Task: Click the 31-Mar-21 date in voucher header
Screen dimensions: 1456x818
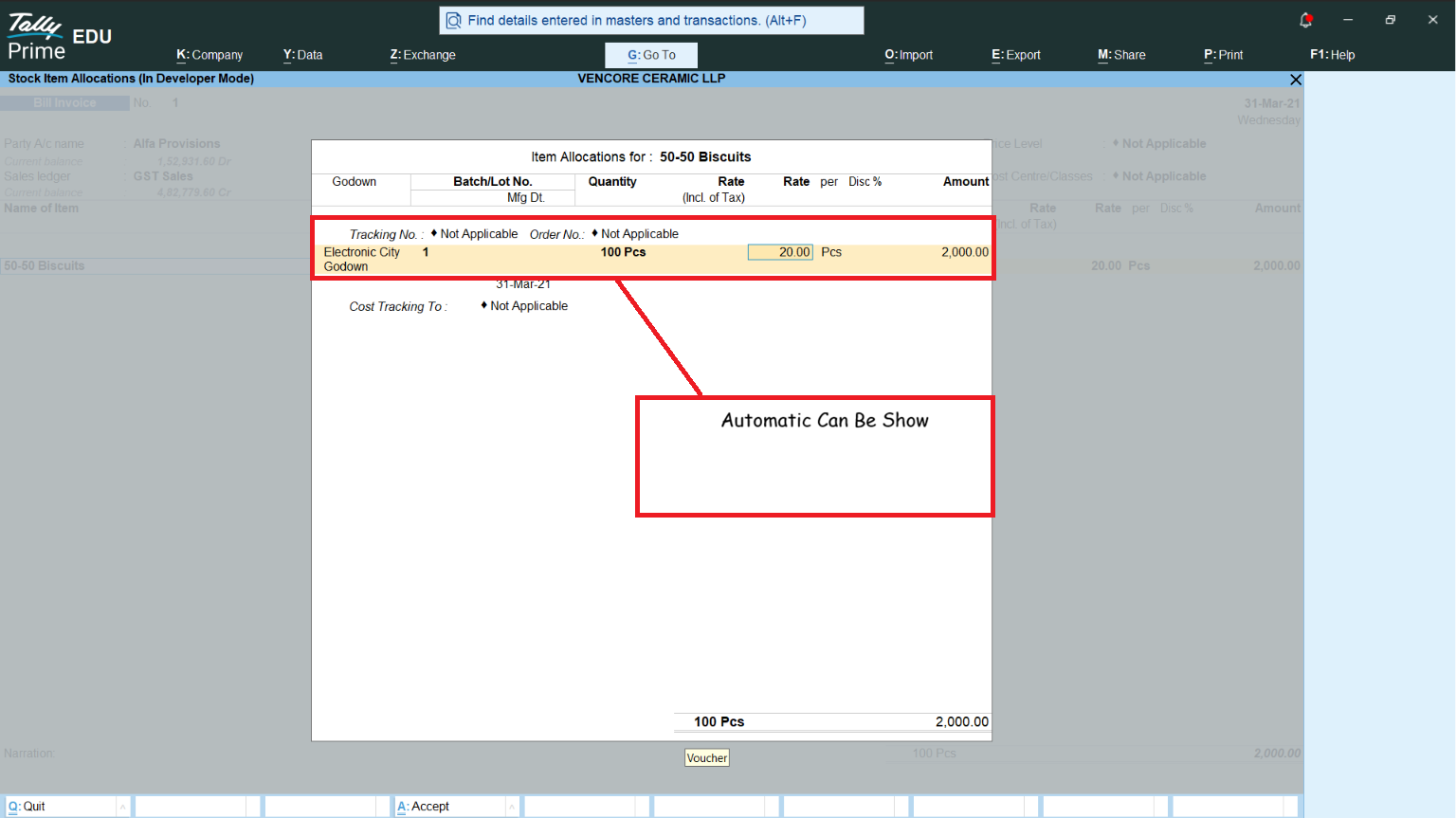Action: tap(1272, 103)
